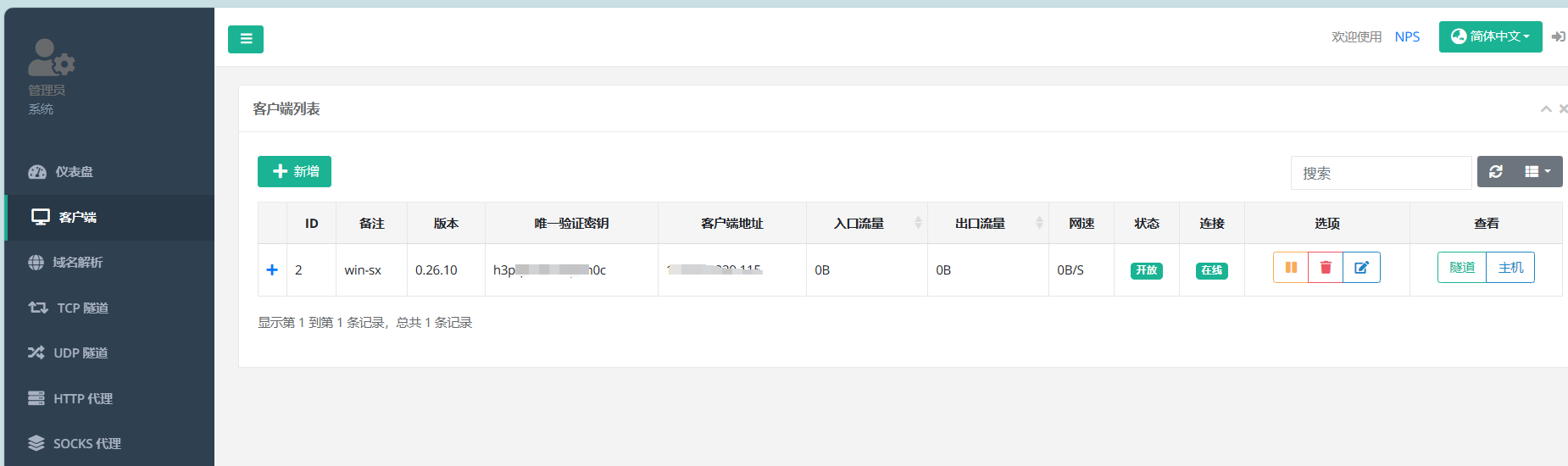Click the 唯一验证密钥 column header
1568x466 pixels.
tap(571, 223)
